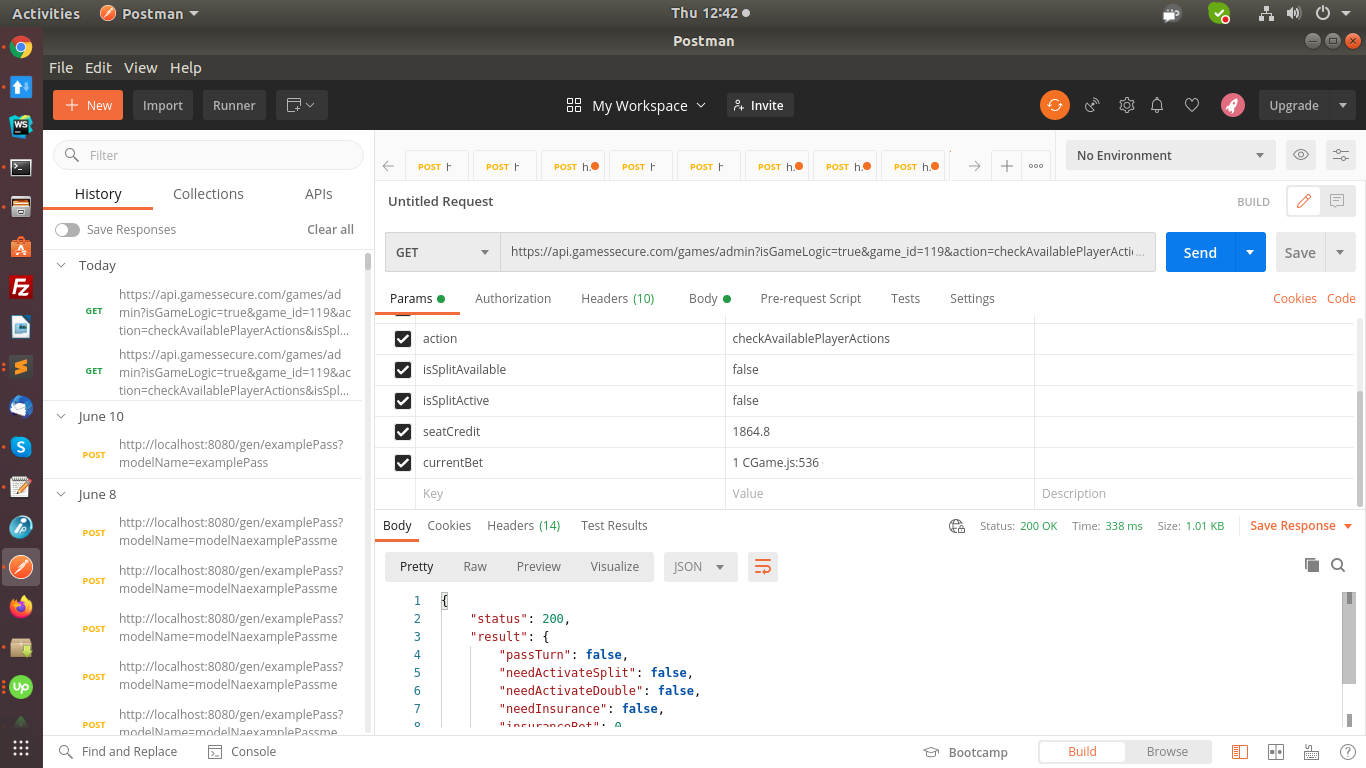Open the Pre-request Script tab
Viewport: 1366px width, 768px height.
coord(810,299)
